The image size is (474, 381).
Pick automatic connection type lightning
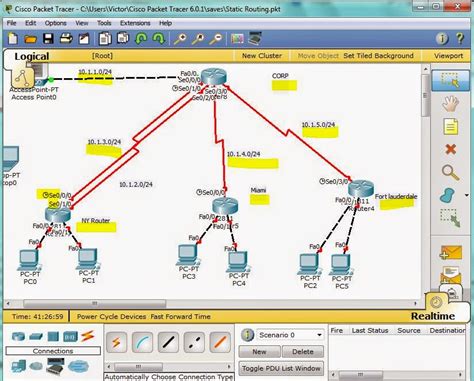pos(116,342)
